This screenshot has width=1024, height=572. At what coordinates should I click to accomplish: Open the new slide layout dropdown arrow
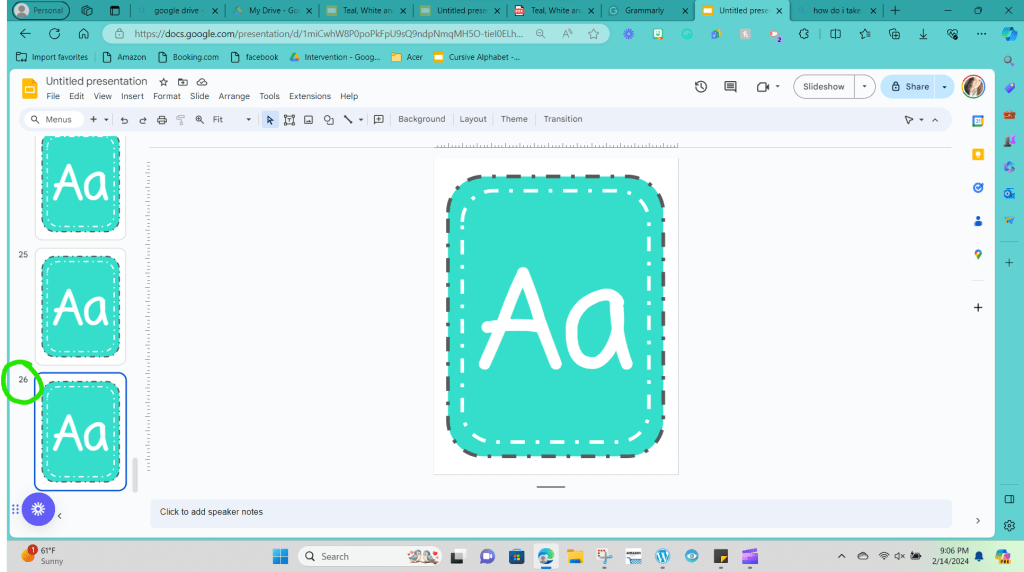point(108,119)
